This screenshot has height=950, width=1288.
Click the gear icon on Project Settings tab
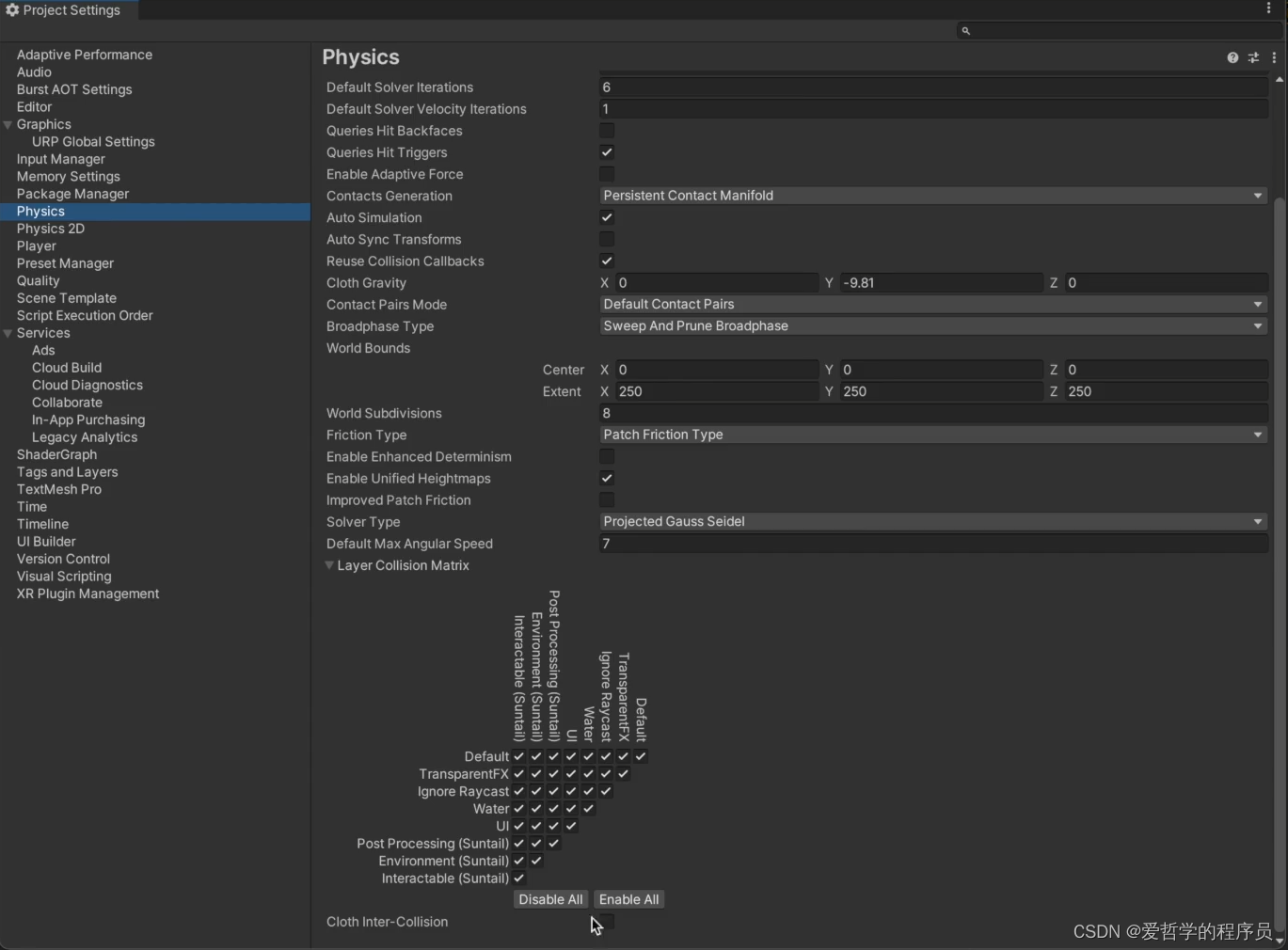pos(12,9)
